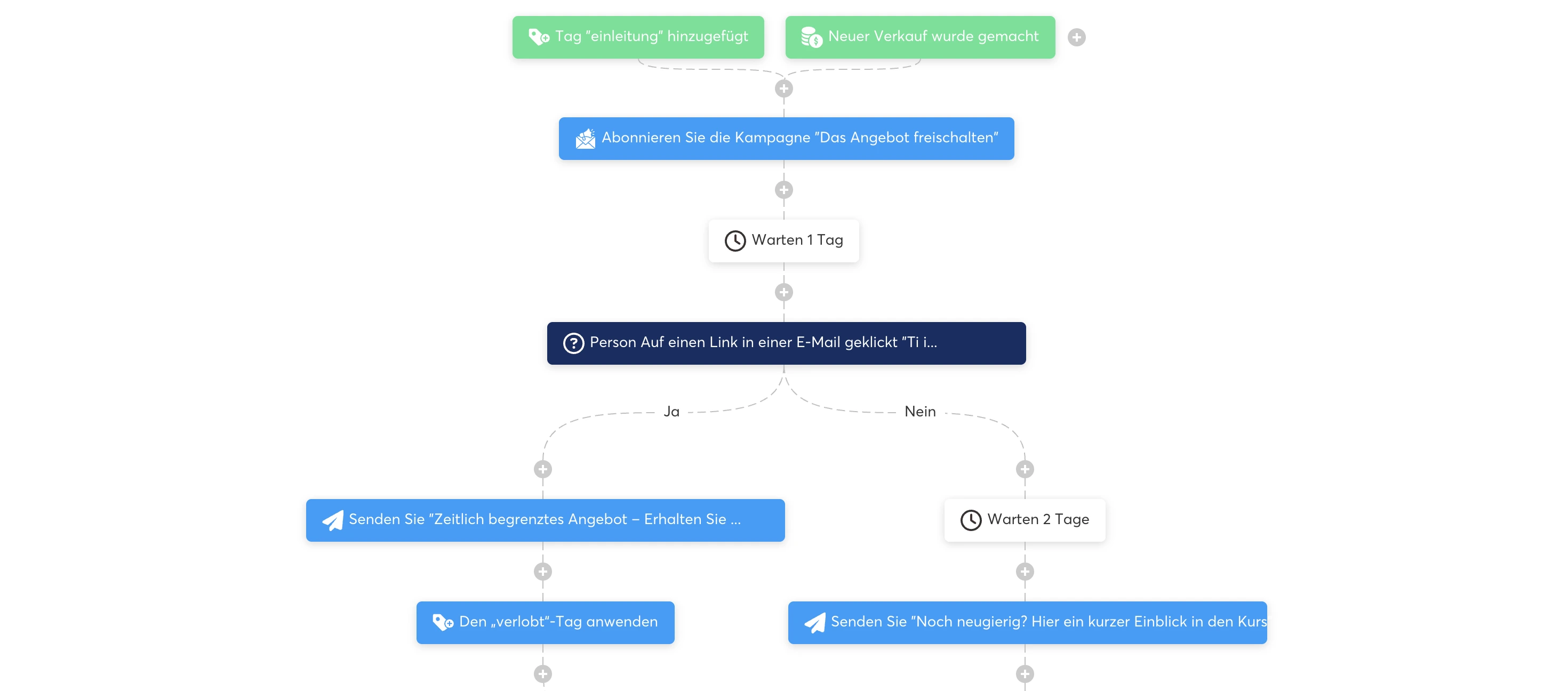Click the clock icon in Warten 1 Tag
This screenshot has width=1568, height=691.
click(x=735, y=241)
